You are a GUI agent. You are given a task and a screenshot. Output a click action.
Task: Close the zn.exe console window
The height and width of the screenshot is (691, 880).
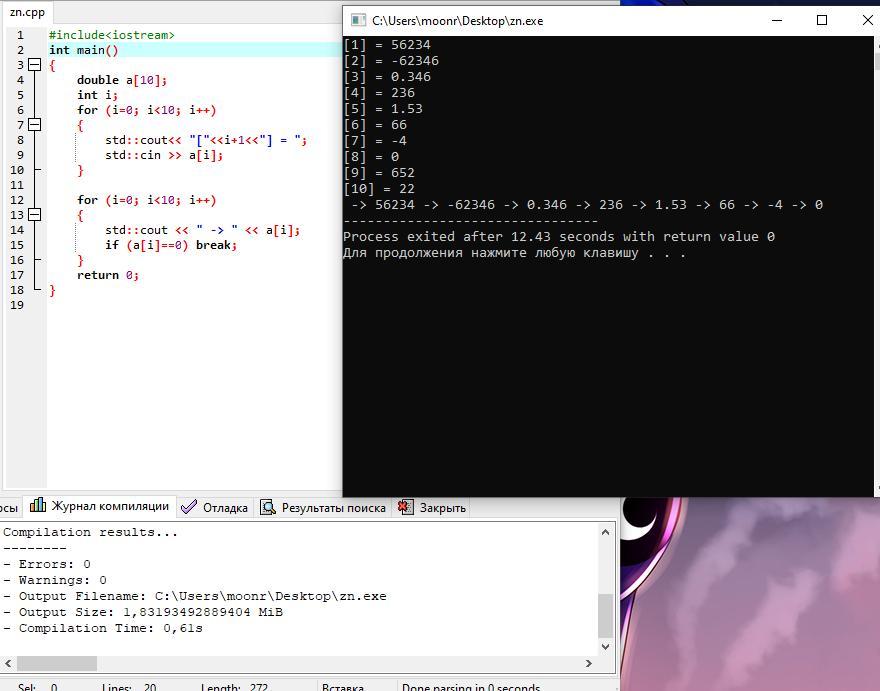click(x=866, y=20)
